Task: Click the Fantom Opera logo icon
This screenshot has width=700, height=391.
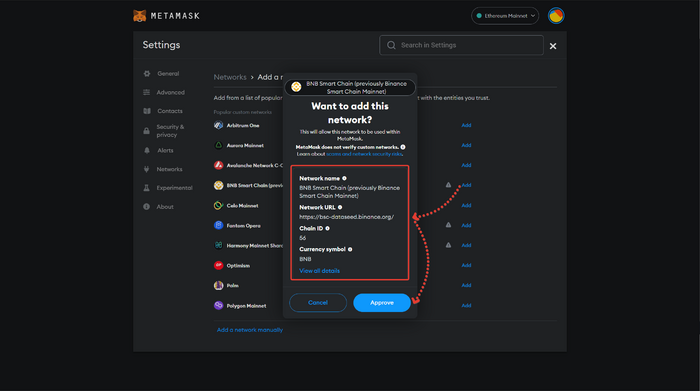Action: pos(218,225)
